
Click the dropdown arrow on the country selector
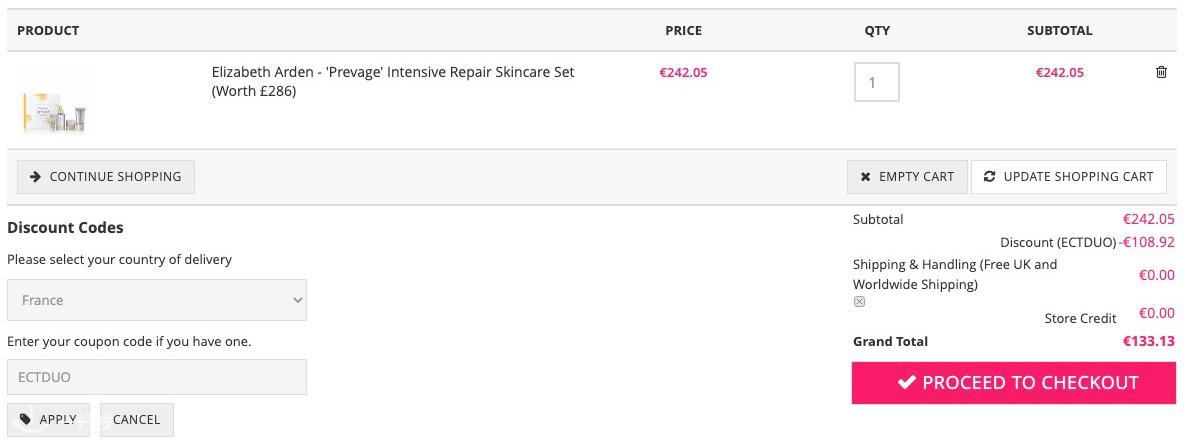coord(296,300)
